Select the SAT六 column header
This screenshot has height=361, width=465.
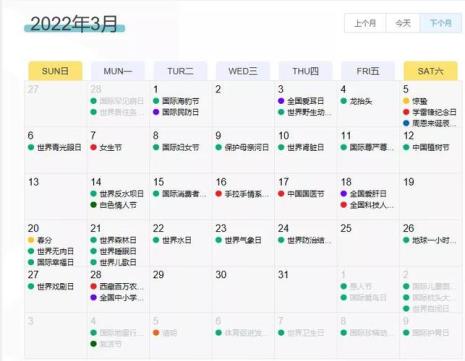click(x=430, y=71)
